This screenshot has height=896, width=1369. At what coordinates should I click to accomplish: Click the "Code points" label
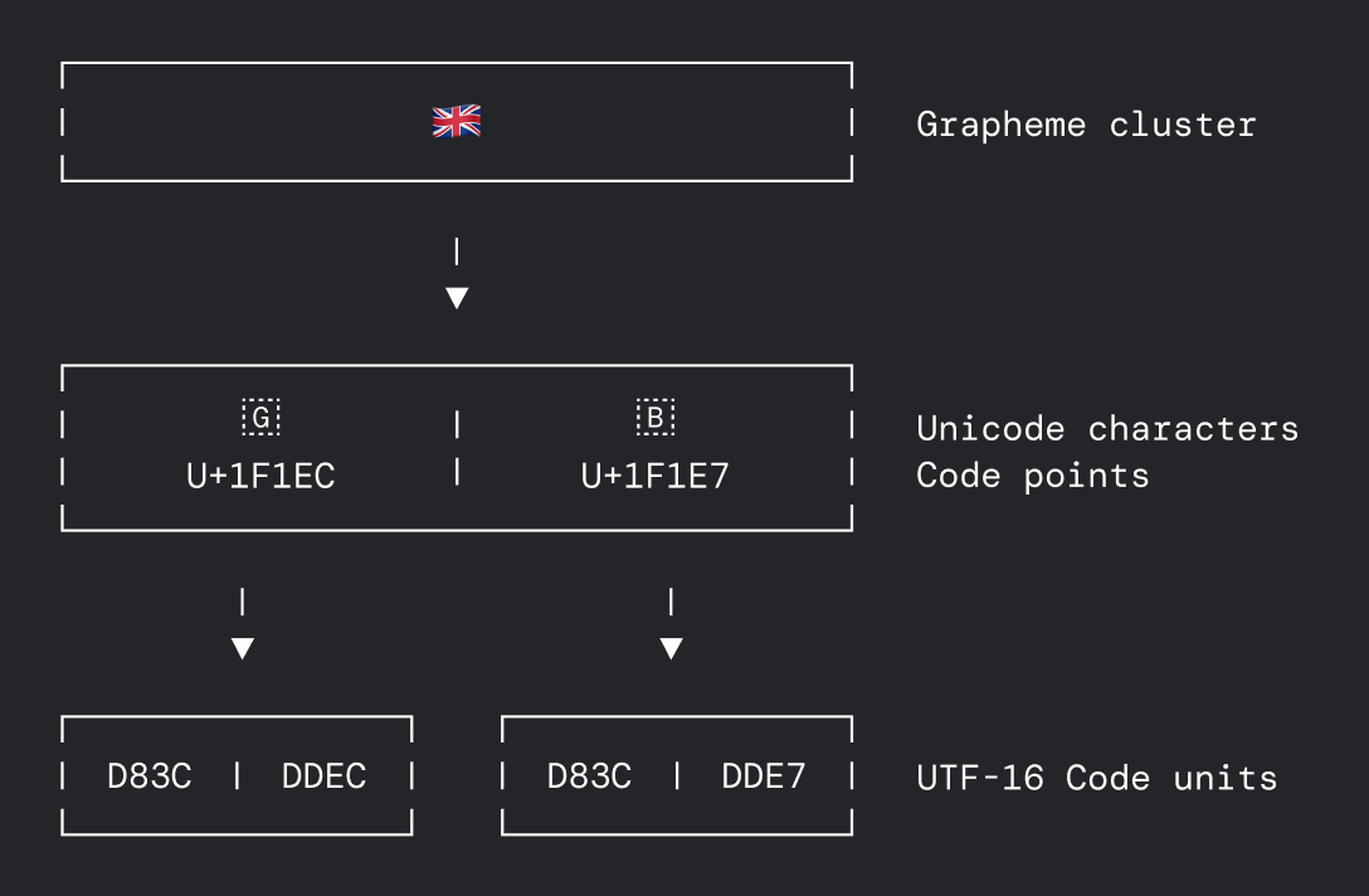1032,476
